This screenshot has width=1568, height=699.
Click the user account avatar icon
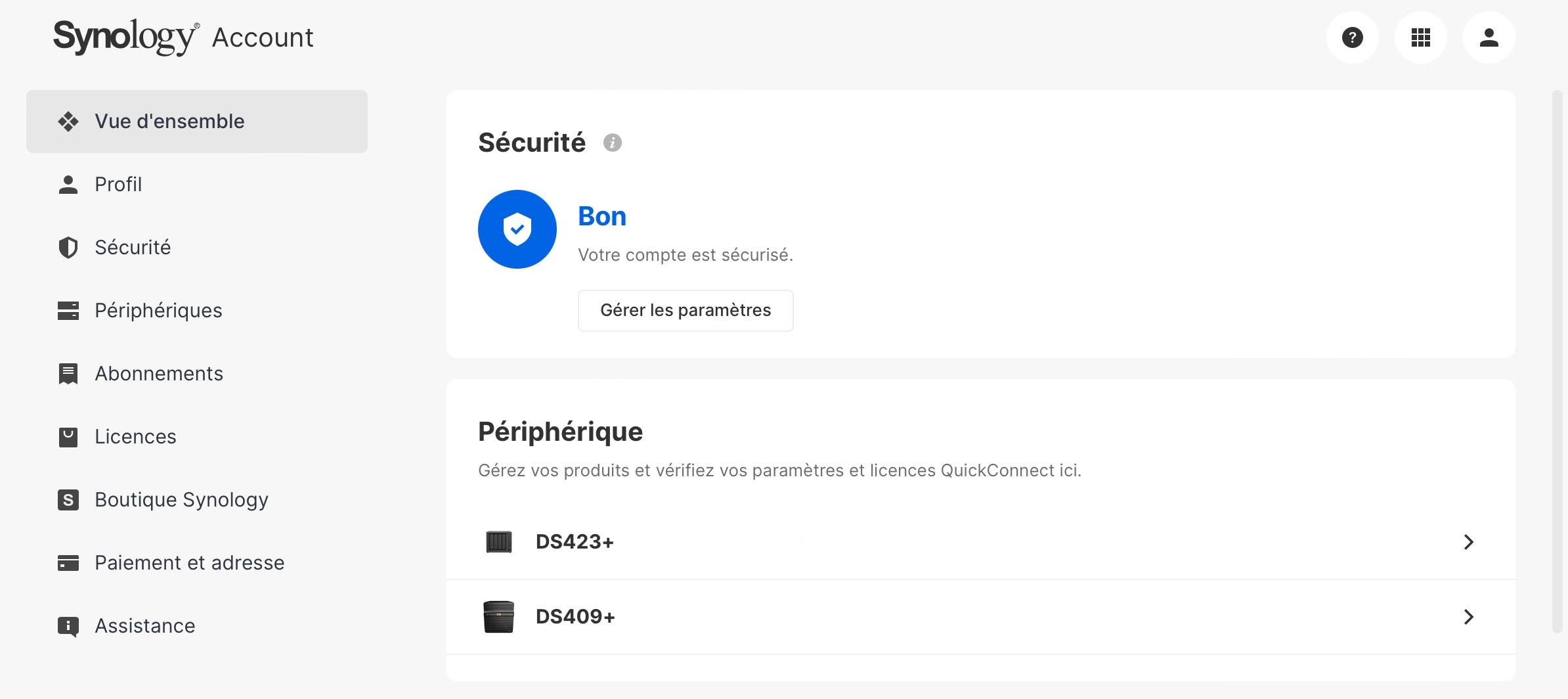point(1489,37)
